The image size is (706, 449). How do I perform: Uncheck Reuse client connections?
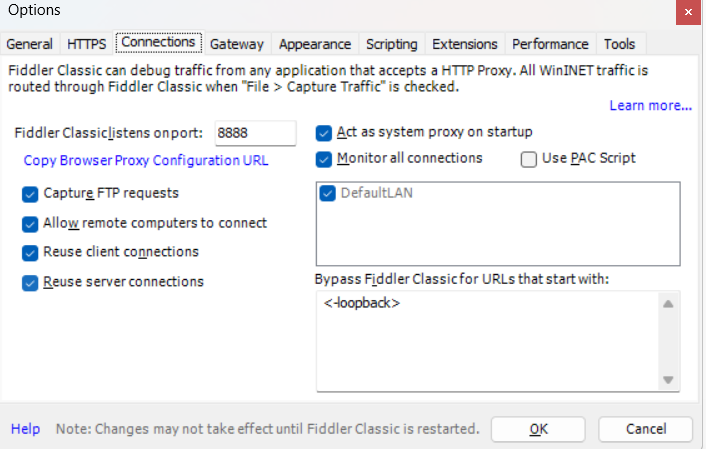(x=30, y=252)
